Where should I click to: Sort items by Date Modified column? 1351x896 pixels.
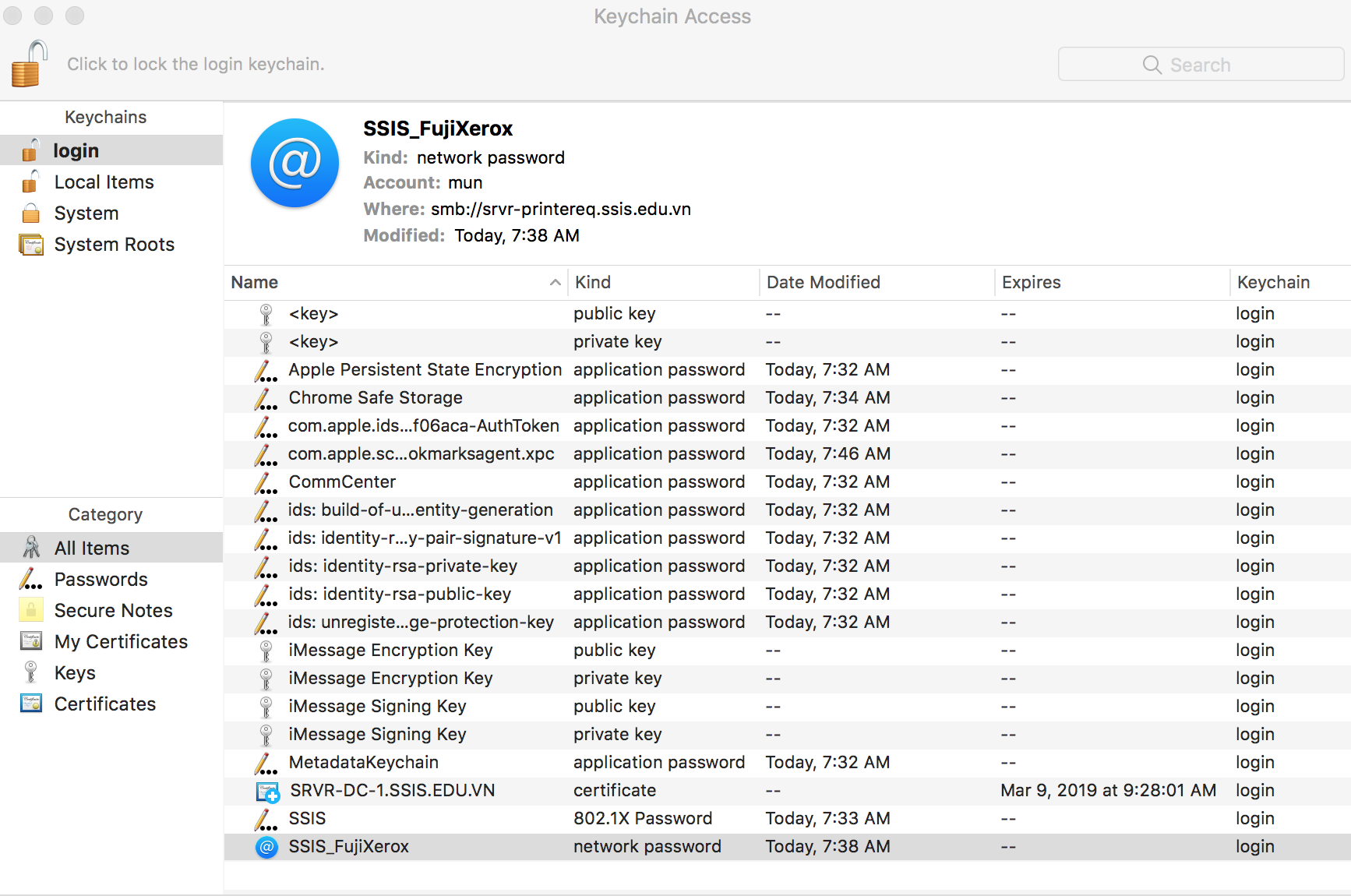click(x=823, y=283)
